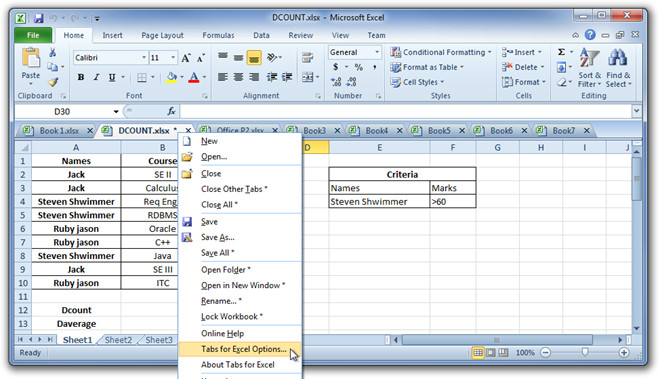Align text to the left
Viewport: 660px width, 379px height.
223,77
